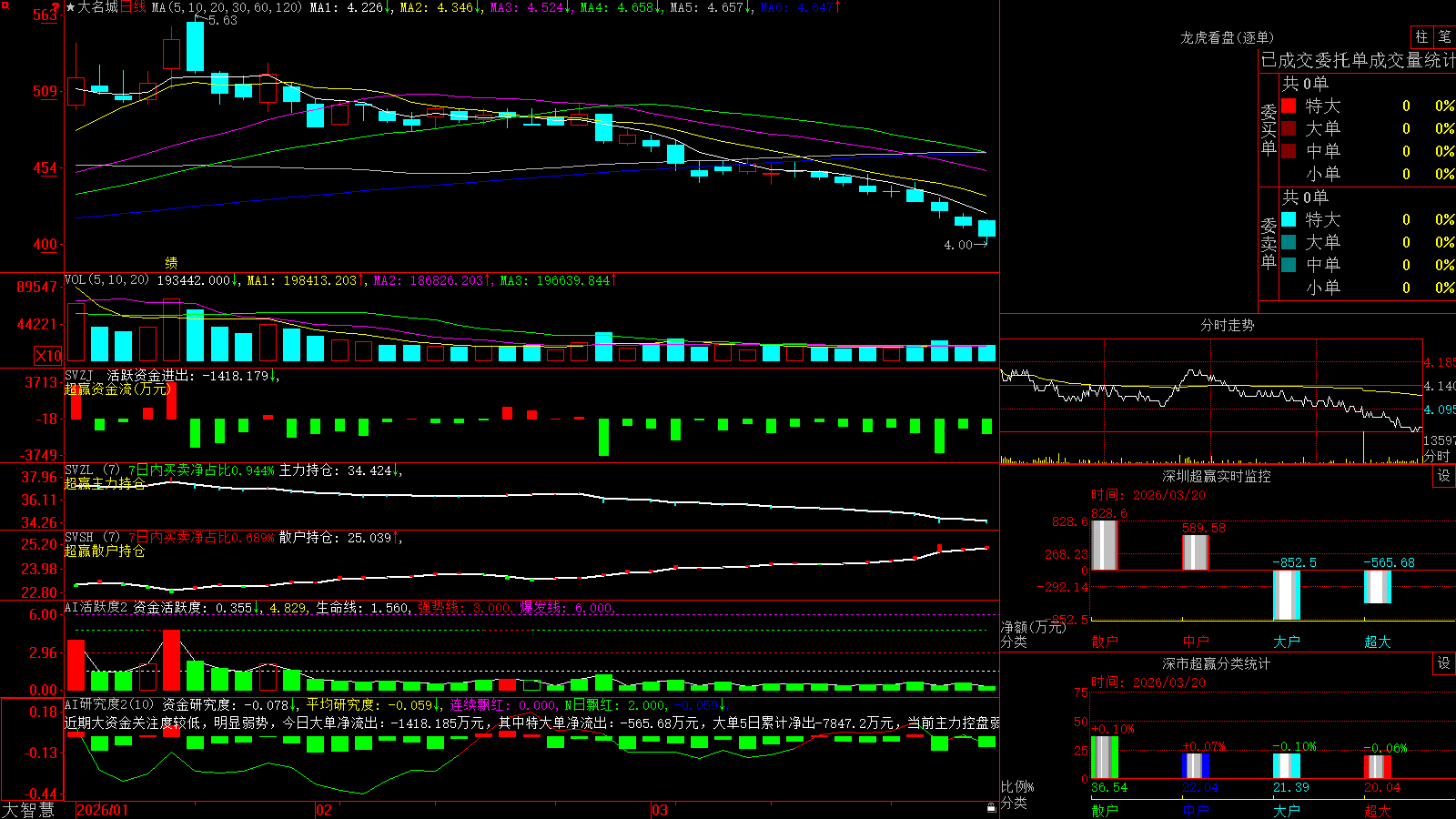Open MA(5,10,20,30,60,120) indicator parameters
Viewport: 1456px width, 819px height.
[x=227, y=7]
